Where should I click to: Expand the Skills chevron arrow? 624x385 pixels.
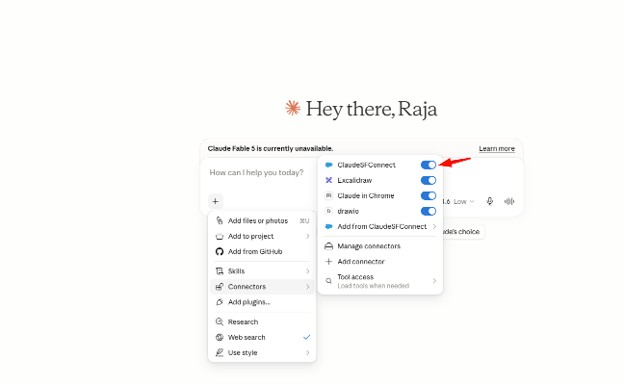pos(308,271)
